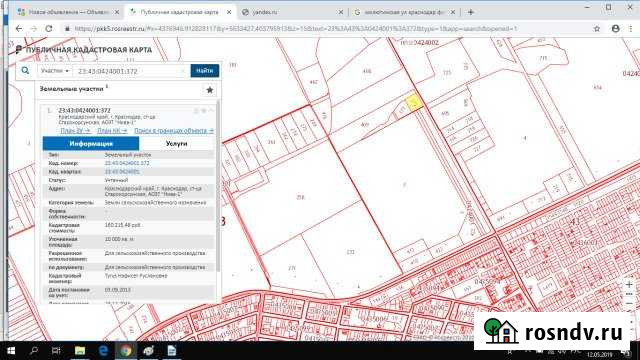Image resolution: width=640 pixels, height=360 pixels.
Task: Click the Публичная кадастровая карта logo
Action: point(83,50)
